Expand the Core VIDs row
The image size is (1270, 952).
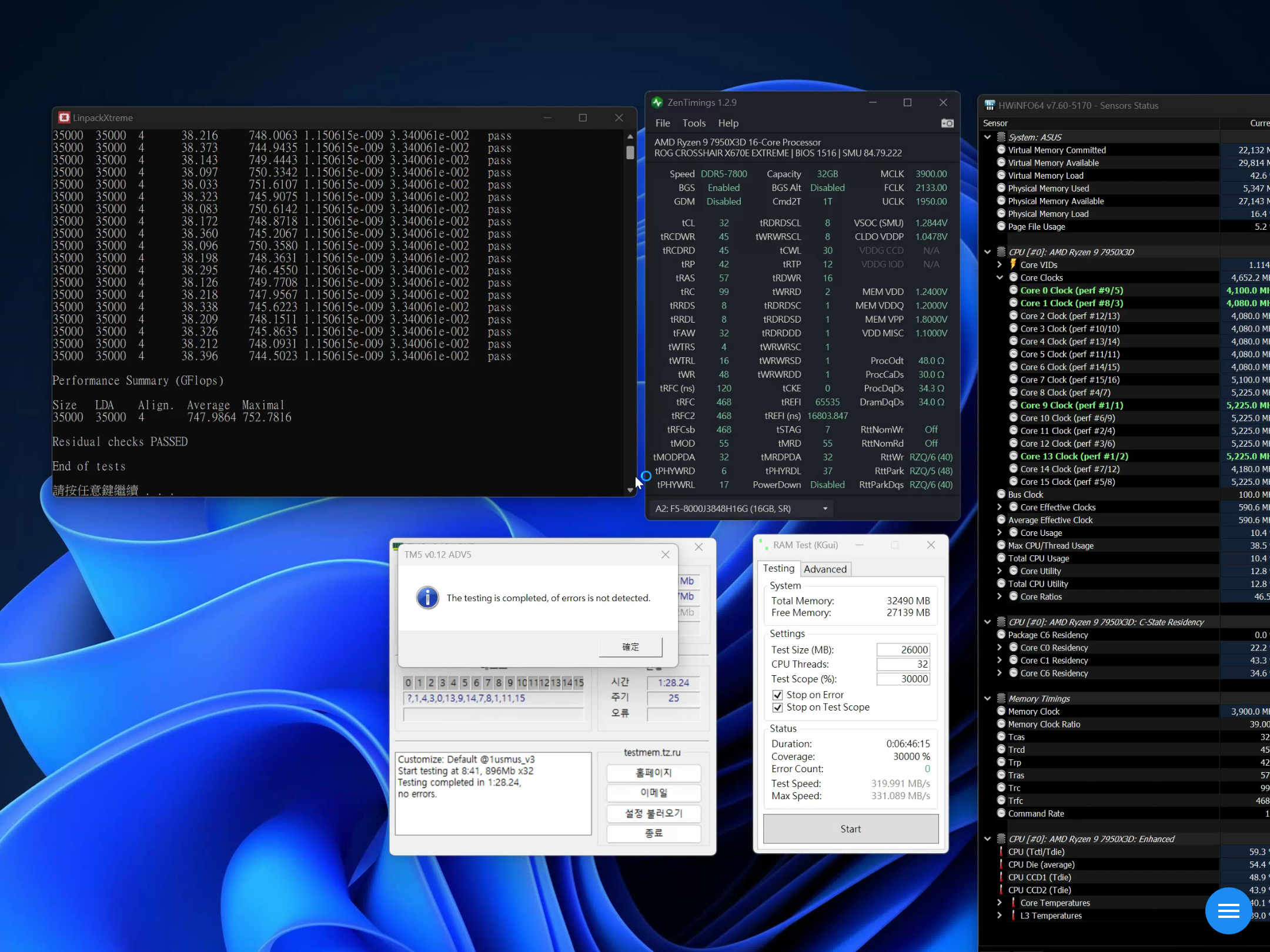[x=1000, y=264]
